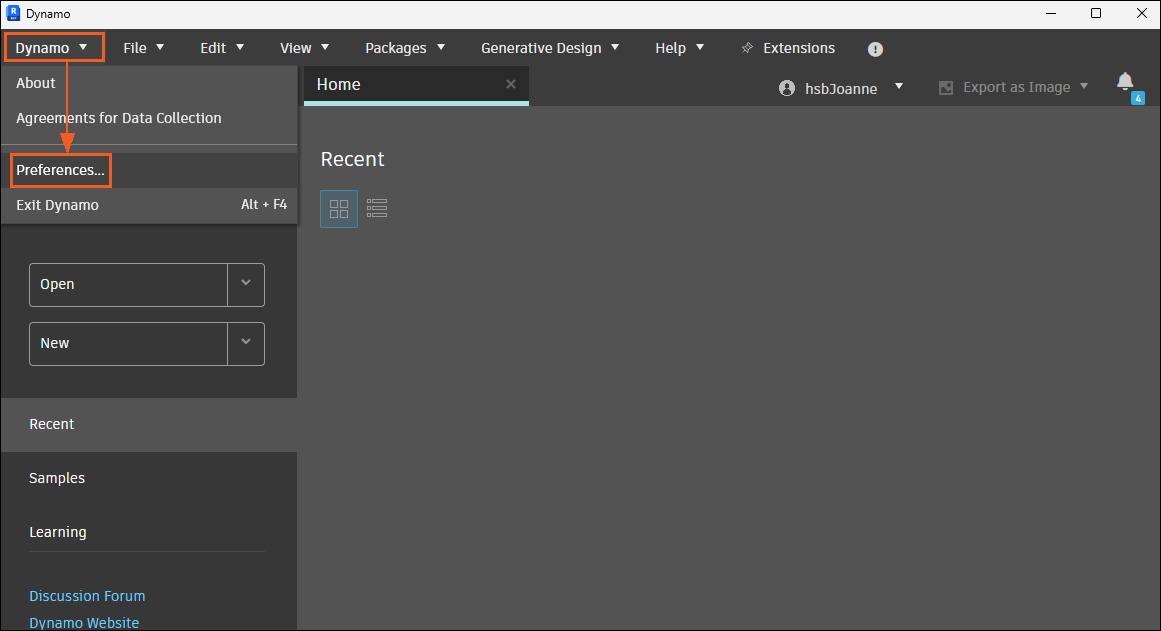Viewport: 1161px width, 631px height.
Task: Open Preferences... from the Dynamo menu
Action: pyautogui.click(x=149, y=170)
